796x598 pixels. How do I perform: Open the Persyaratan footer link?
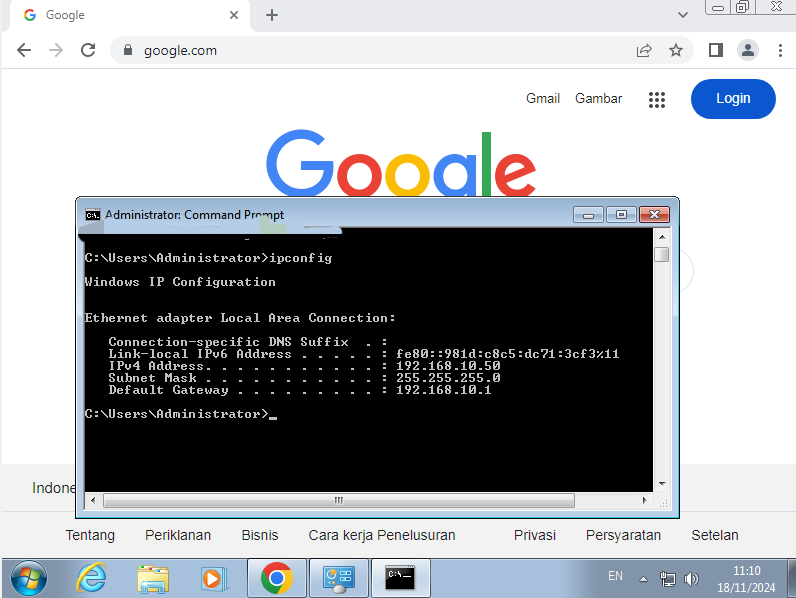[x=623, y=535]
